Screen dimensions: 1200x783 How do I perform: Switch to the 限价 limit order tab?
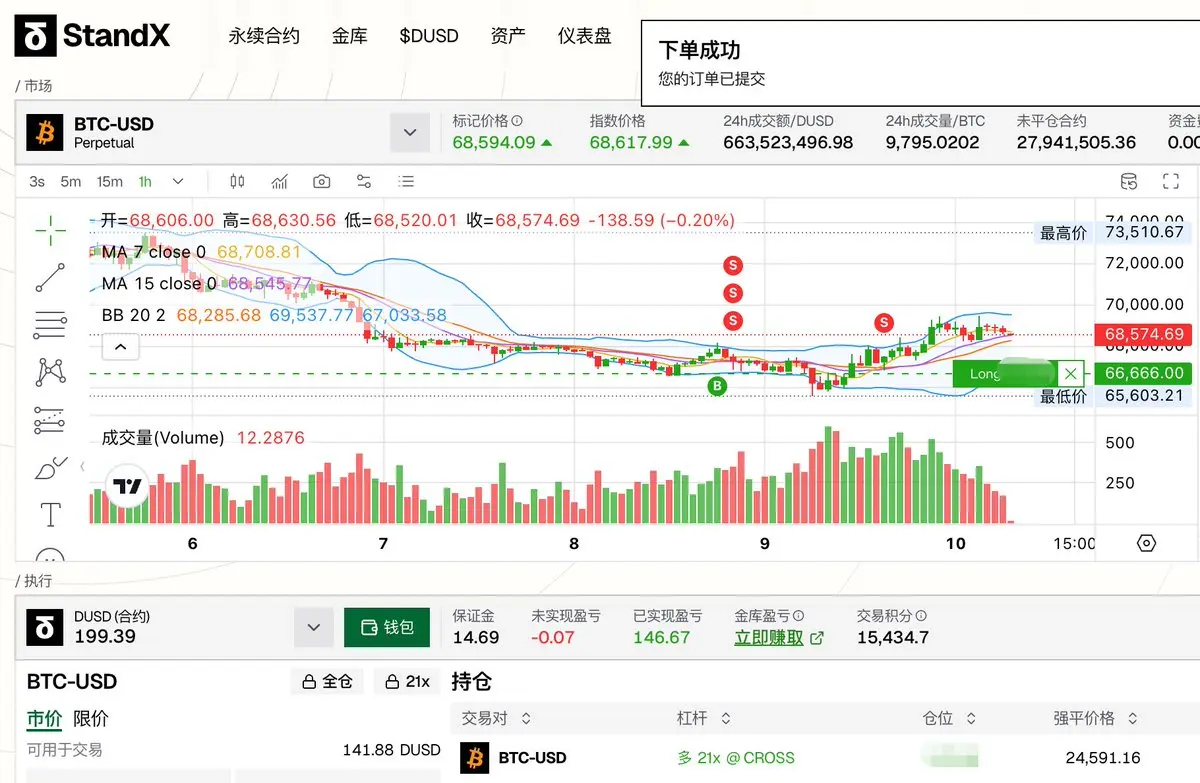point(91,718)
